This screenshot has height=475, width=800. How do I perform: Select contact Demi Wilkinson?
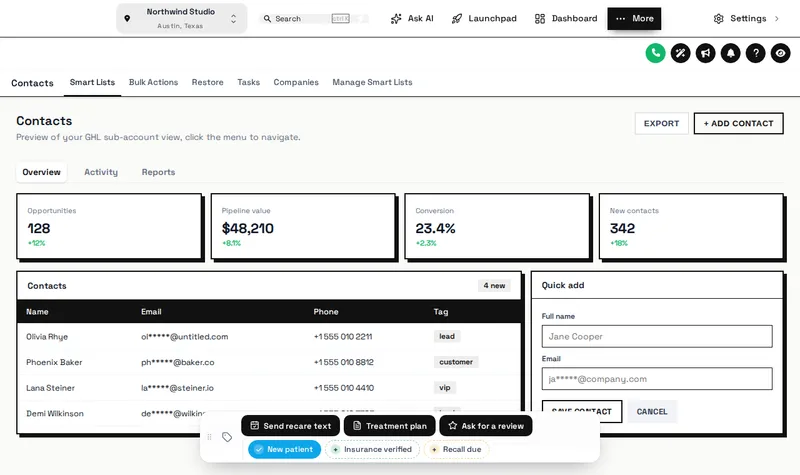[x=55, y=413]
